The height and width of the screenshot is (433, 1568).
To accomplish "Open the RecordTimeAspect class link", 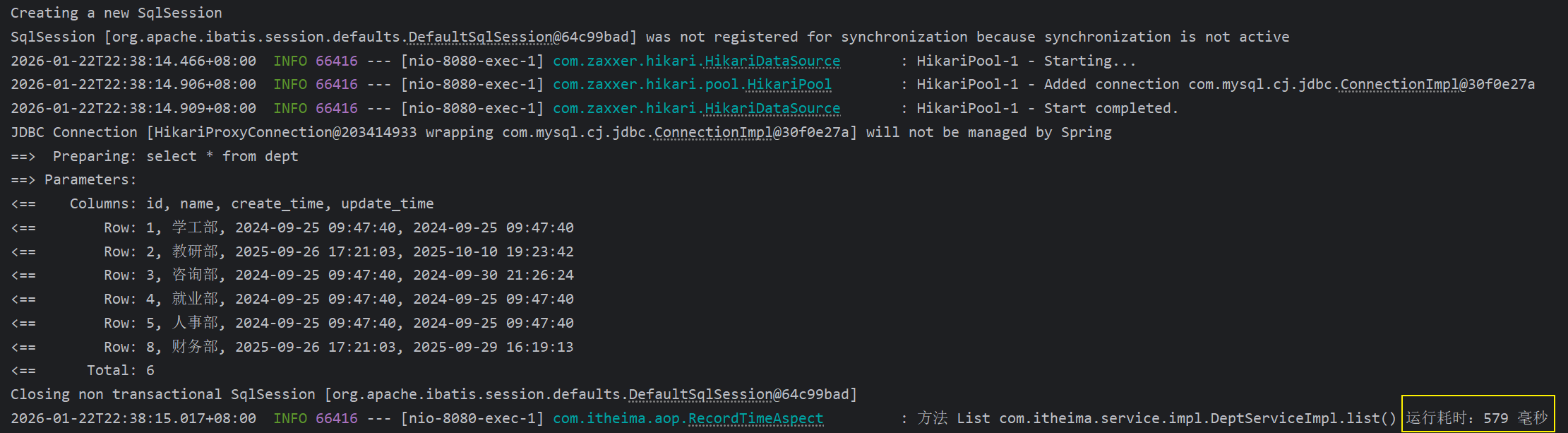I will [755, 418].
